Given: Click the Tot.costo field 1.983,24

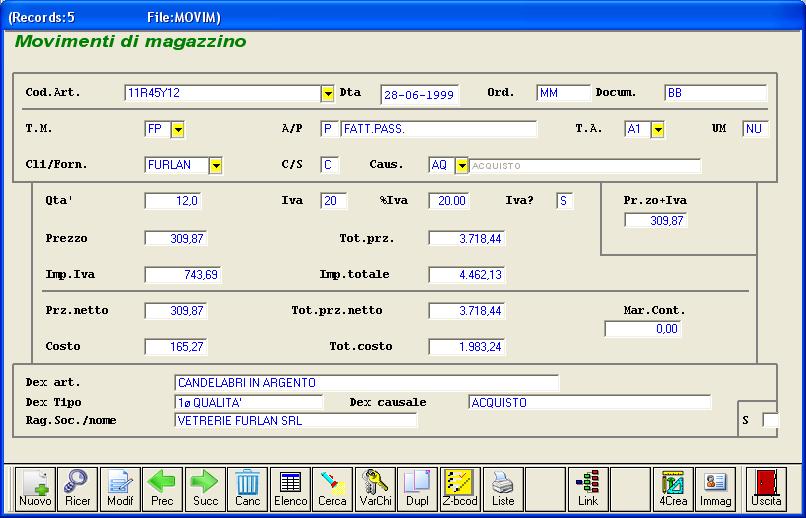Looking at the screenshot, I should coord(467,347).
